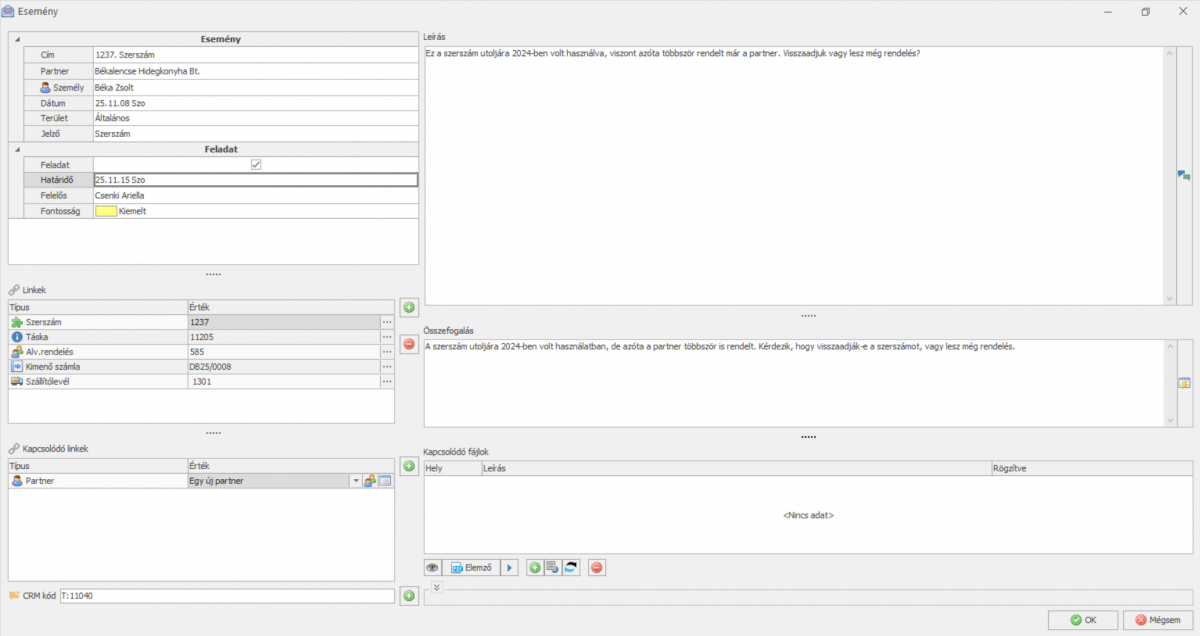Click the partner icon in the Egy új partner row
The width and height of the screenshot is (1200, 636).
(369, 481)
